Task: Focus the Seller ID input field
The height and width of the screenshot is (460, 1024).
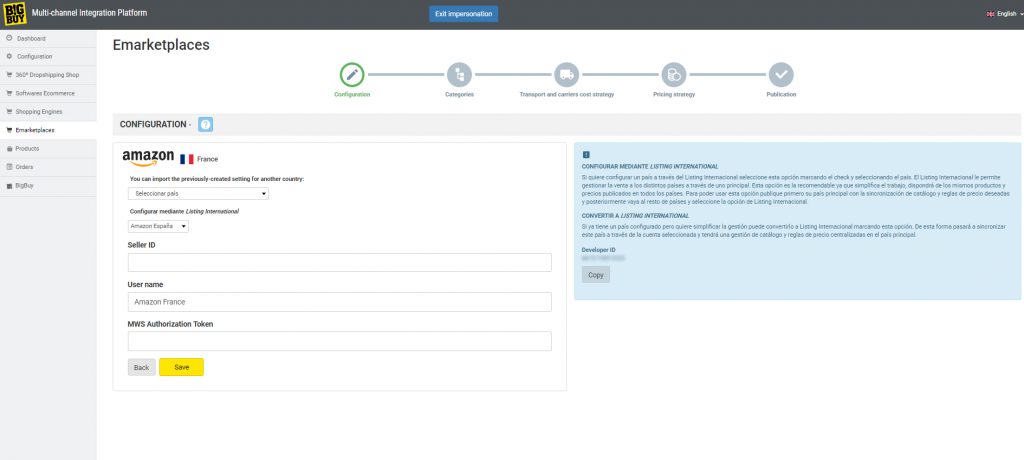Action: (x=340, y=263)
